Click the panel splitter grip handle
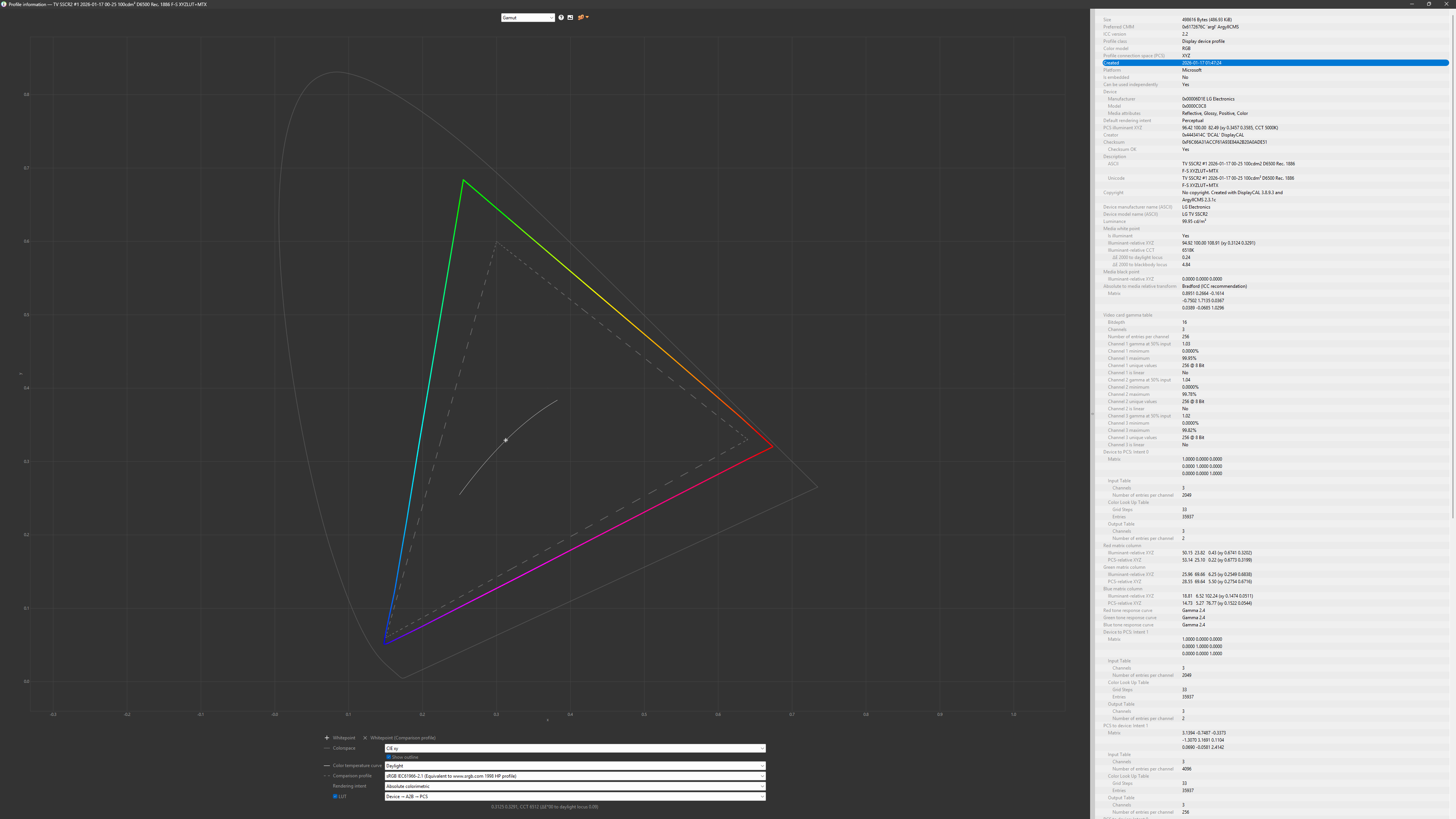The height and width of the screenshot is (819, 1456). (1092, 414)
